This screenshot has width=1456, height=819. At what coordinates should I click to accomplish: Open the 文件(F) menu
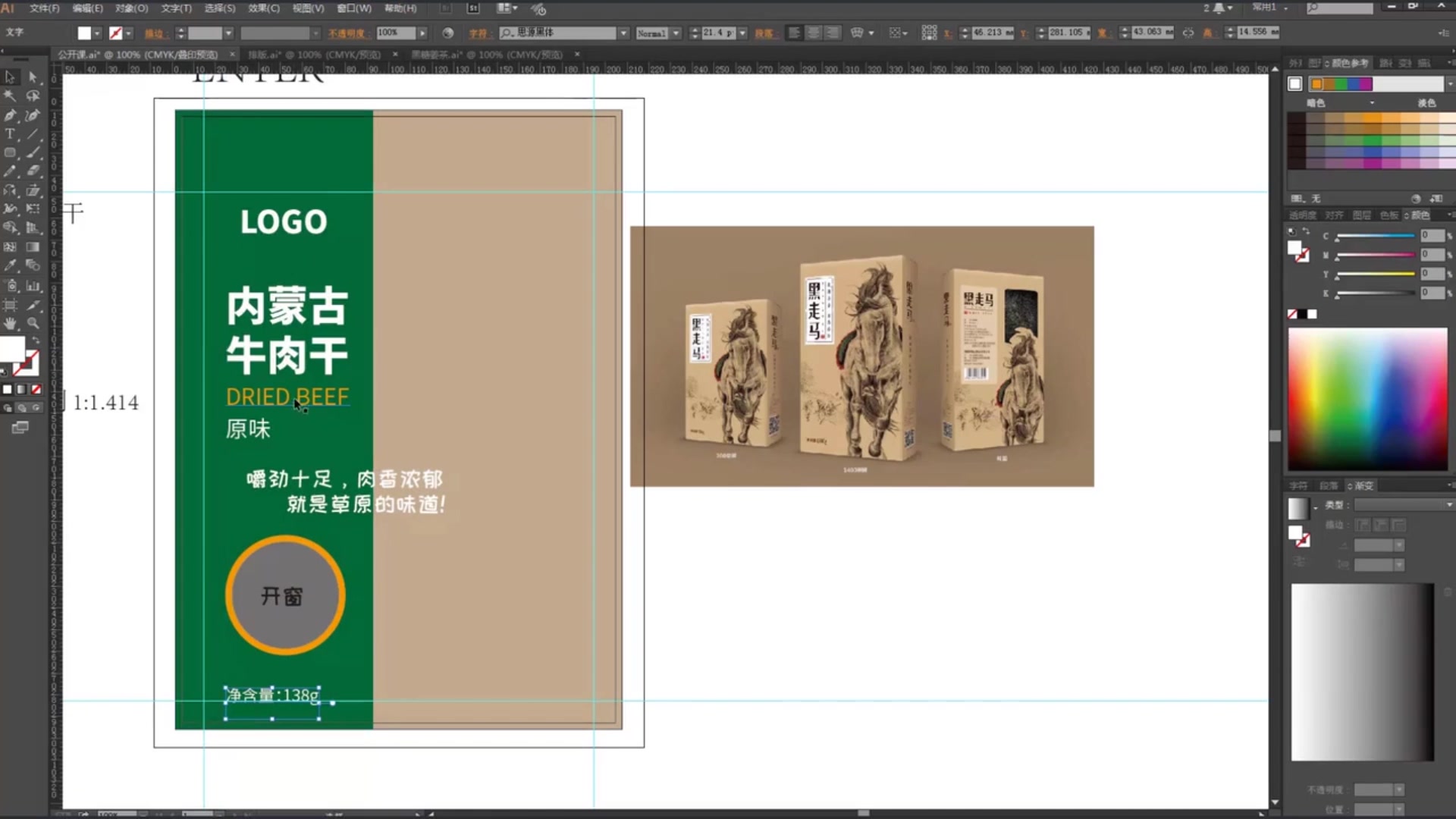tap(44, 8)
